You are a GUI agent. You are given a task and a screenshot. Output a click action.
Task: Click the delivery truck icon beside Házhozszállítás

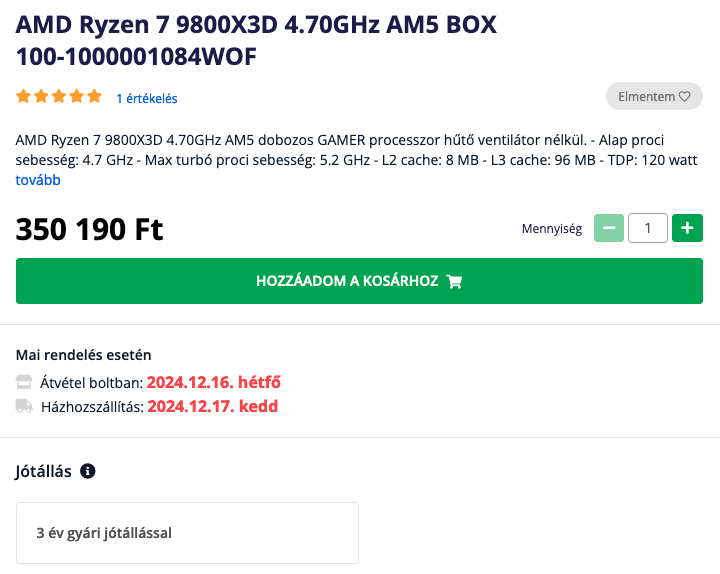tap(24, 406)
